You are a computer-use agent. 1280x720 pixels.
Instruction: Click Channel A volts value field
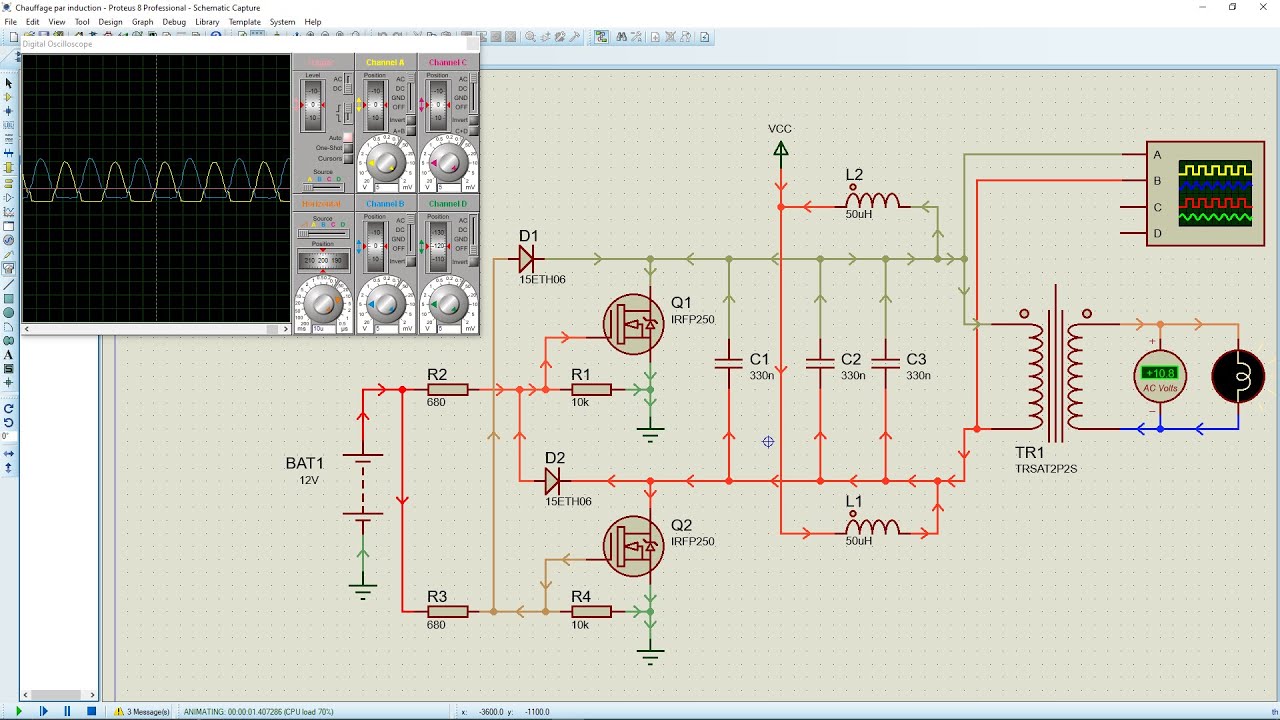tap(386, 188)
